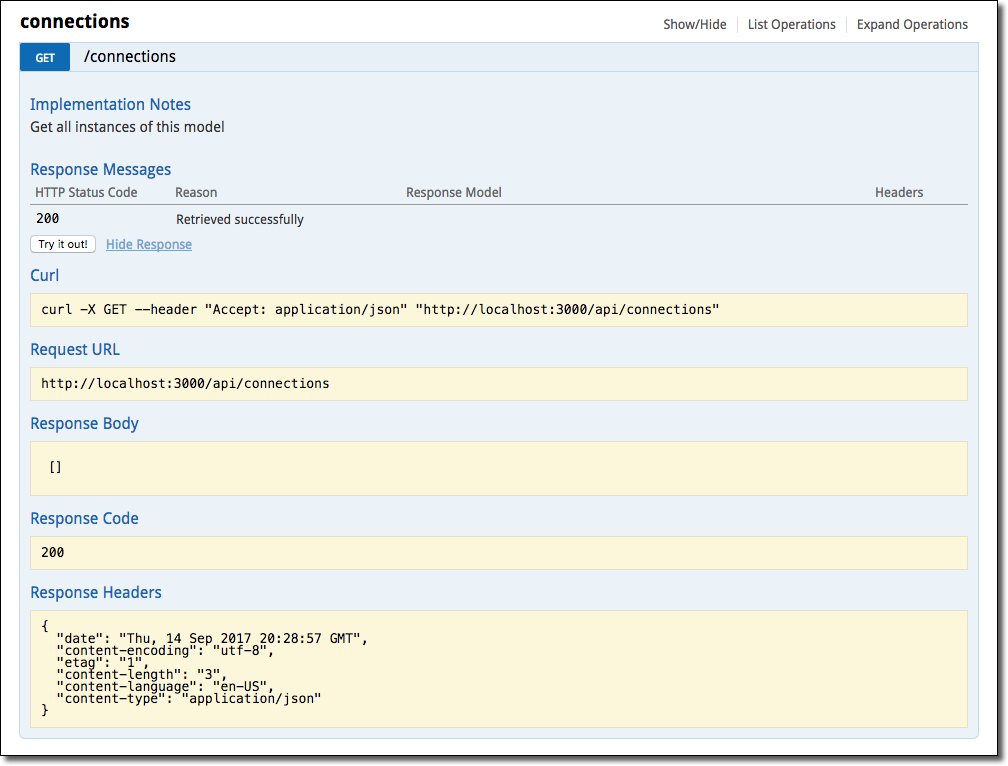The width and height of the screenshot is (1008, 766).
Task: Click the 'Retrieved successfully' reason text
Action: click(240, 220)
